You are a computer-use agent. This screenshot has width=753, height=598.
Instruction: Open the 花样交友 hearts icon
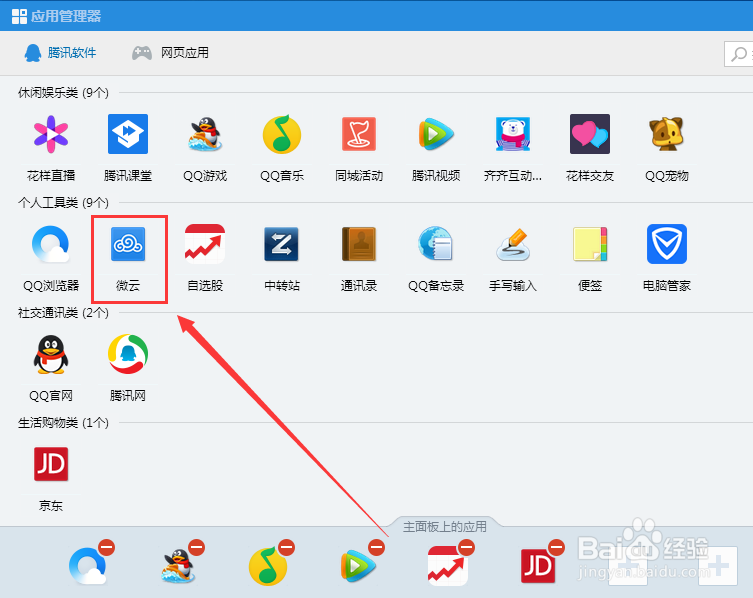(x=590, y=134)
